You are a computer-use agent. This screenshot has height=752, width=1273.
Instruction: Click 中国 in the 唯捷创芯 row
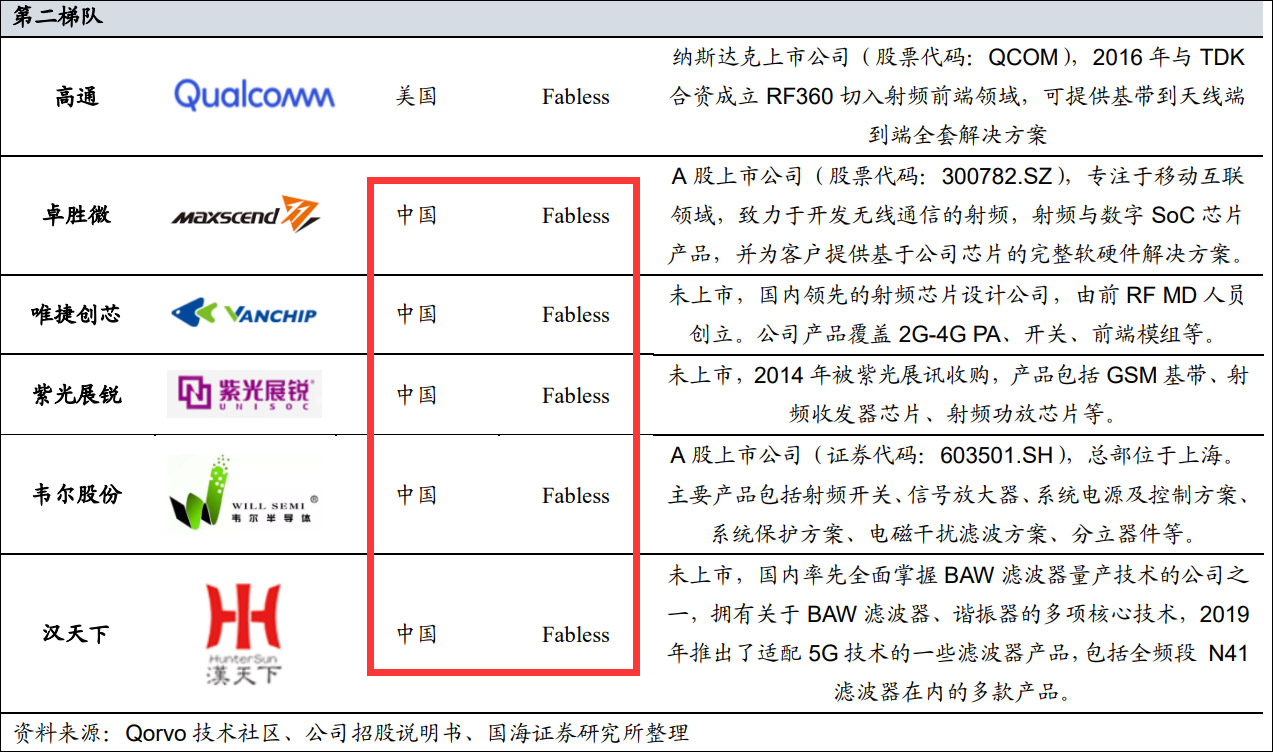tap(416, 314)
